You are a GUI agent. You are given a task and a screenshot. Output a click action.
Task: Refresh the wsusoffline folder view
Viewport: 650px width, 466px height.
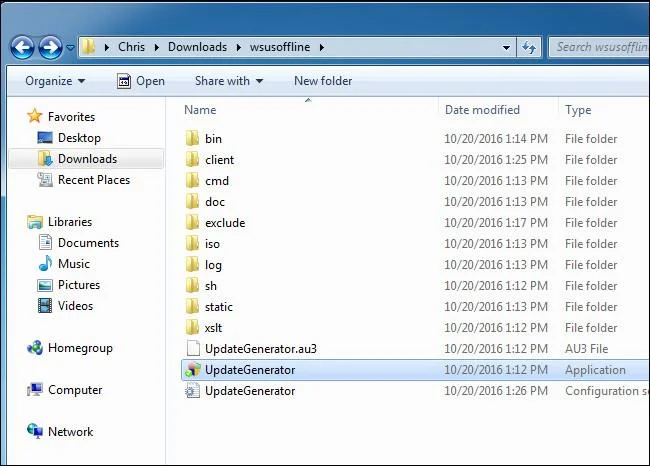tap(529, 47)
